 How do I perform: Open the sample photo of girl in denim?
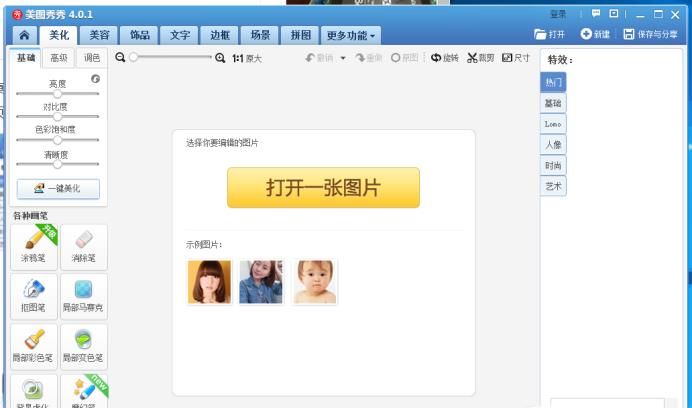click(261, 282)
